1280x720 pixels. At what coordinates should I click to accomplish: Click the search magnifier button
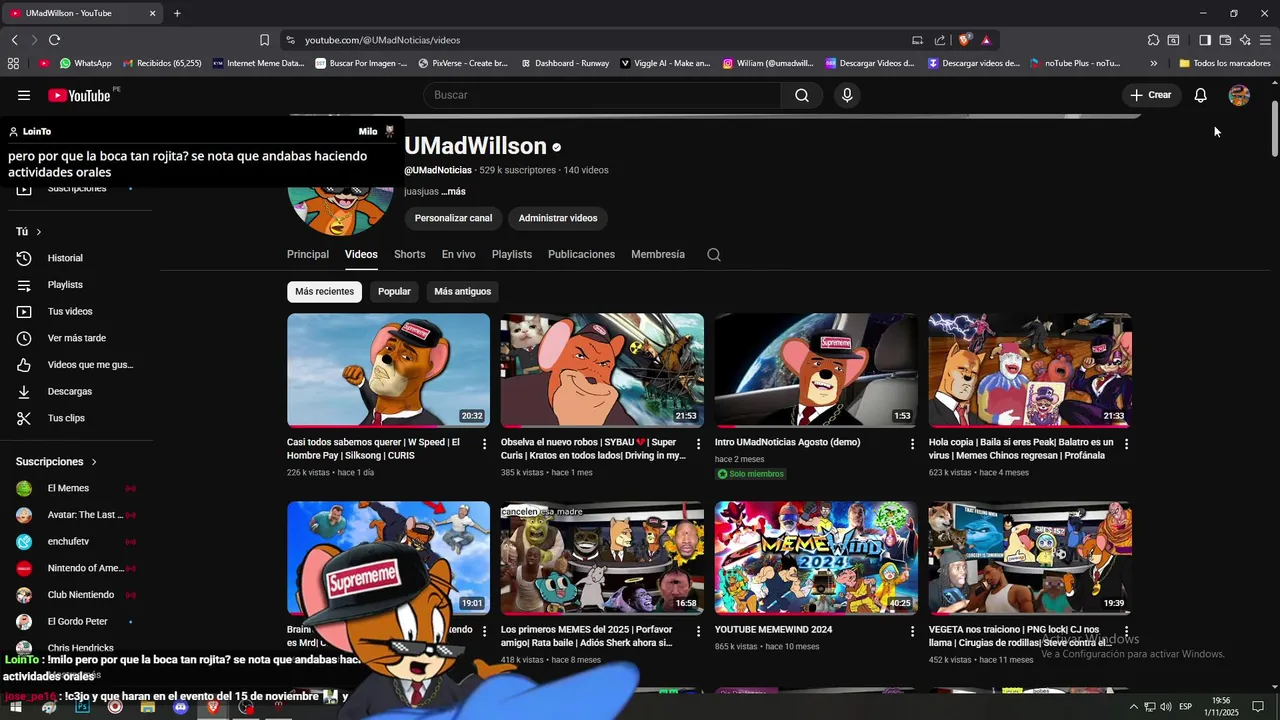pyautogui.click(x=802, y=95)
